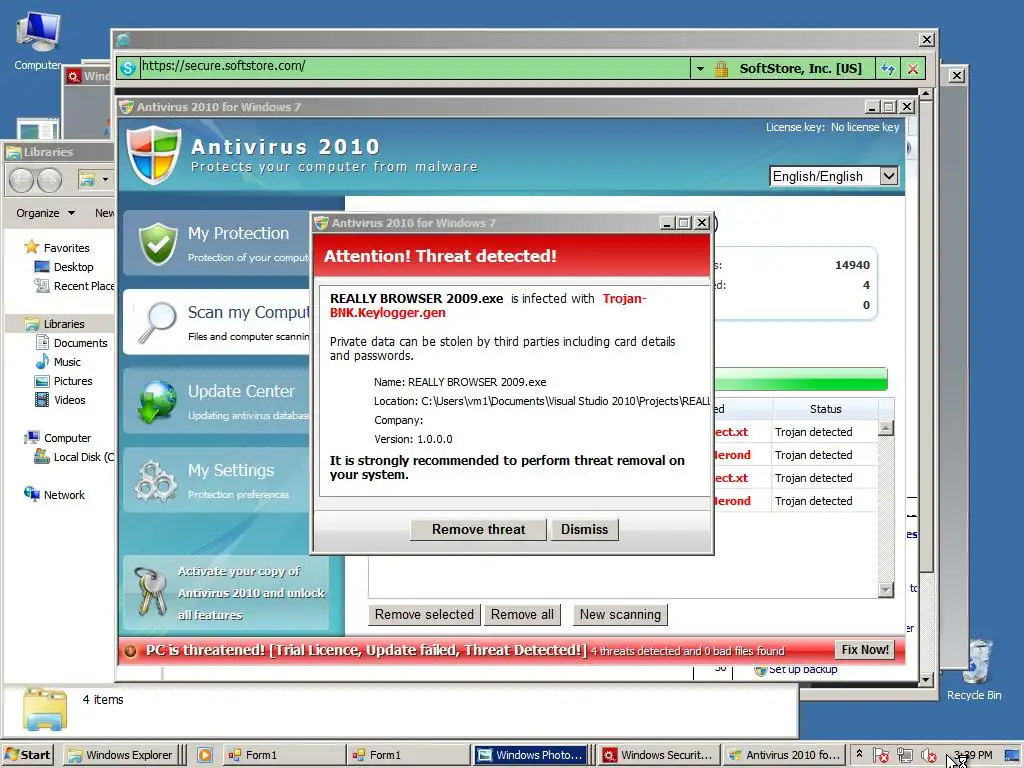Image resolution: width=1024 pixels, height=768 pixels.
Task: Click the Set up backup link
Action: point(803,669)
